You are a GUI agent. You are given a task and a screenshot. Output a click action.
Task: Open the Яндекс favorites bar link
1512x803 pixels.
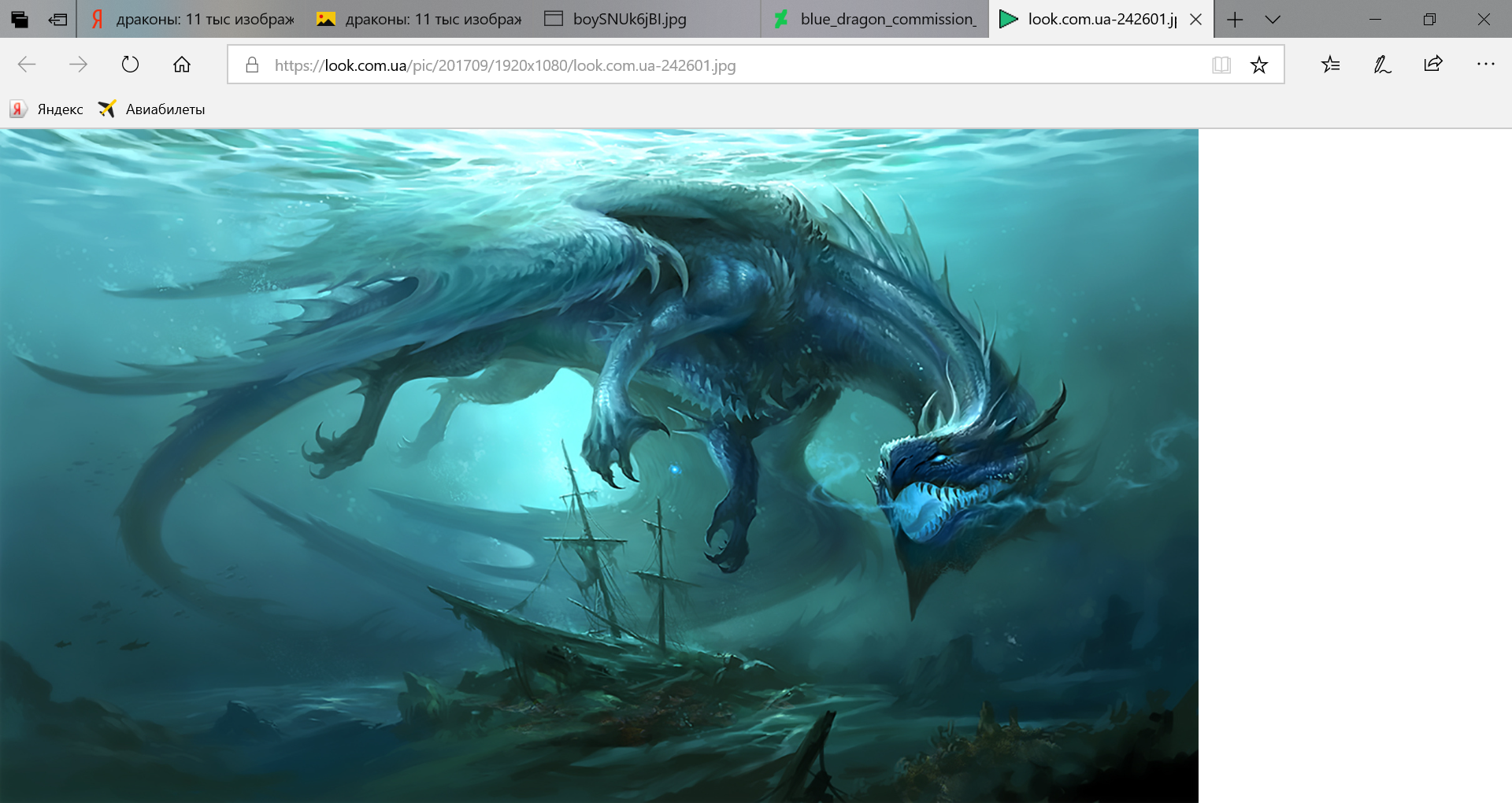(x=46, y=109)
